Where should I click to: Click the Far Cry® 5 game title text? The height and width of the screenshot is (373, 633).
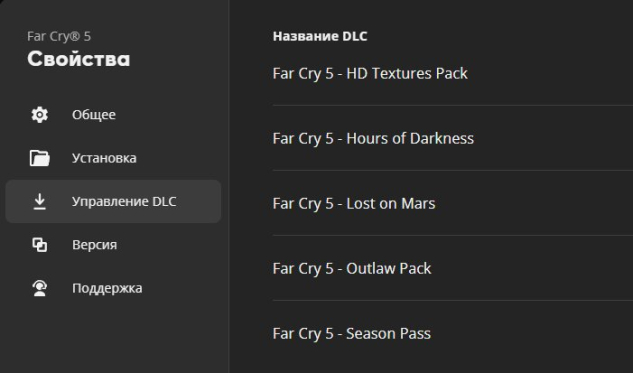pos(59,36)
